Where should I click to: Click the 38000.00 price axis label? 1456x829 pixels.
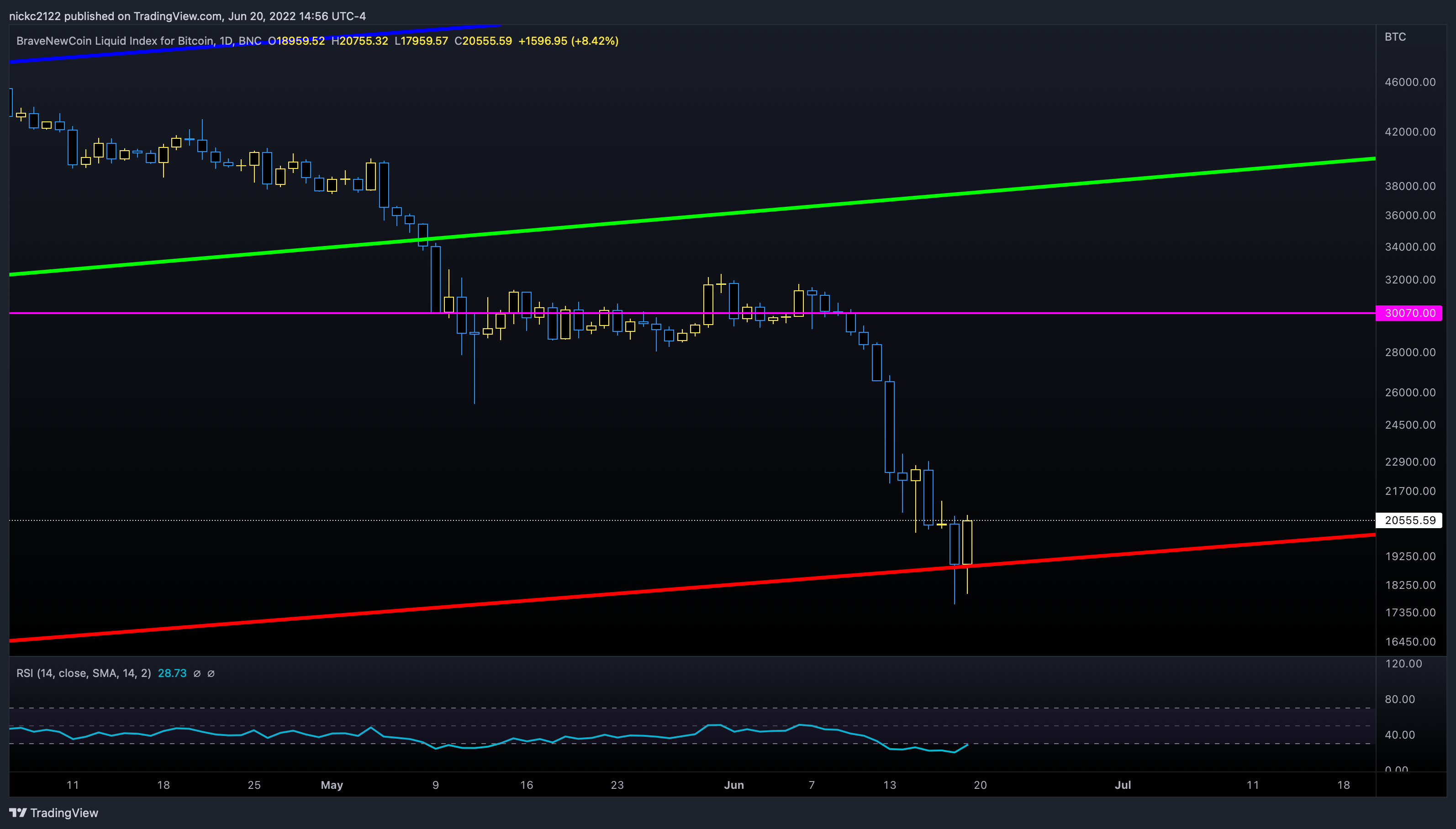(x=1410, y=186)
